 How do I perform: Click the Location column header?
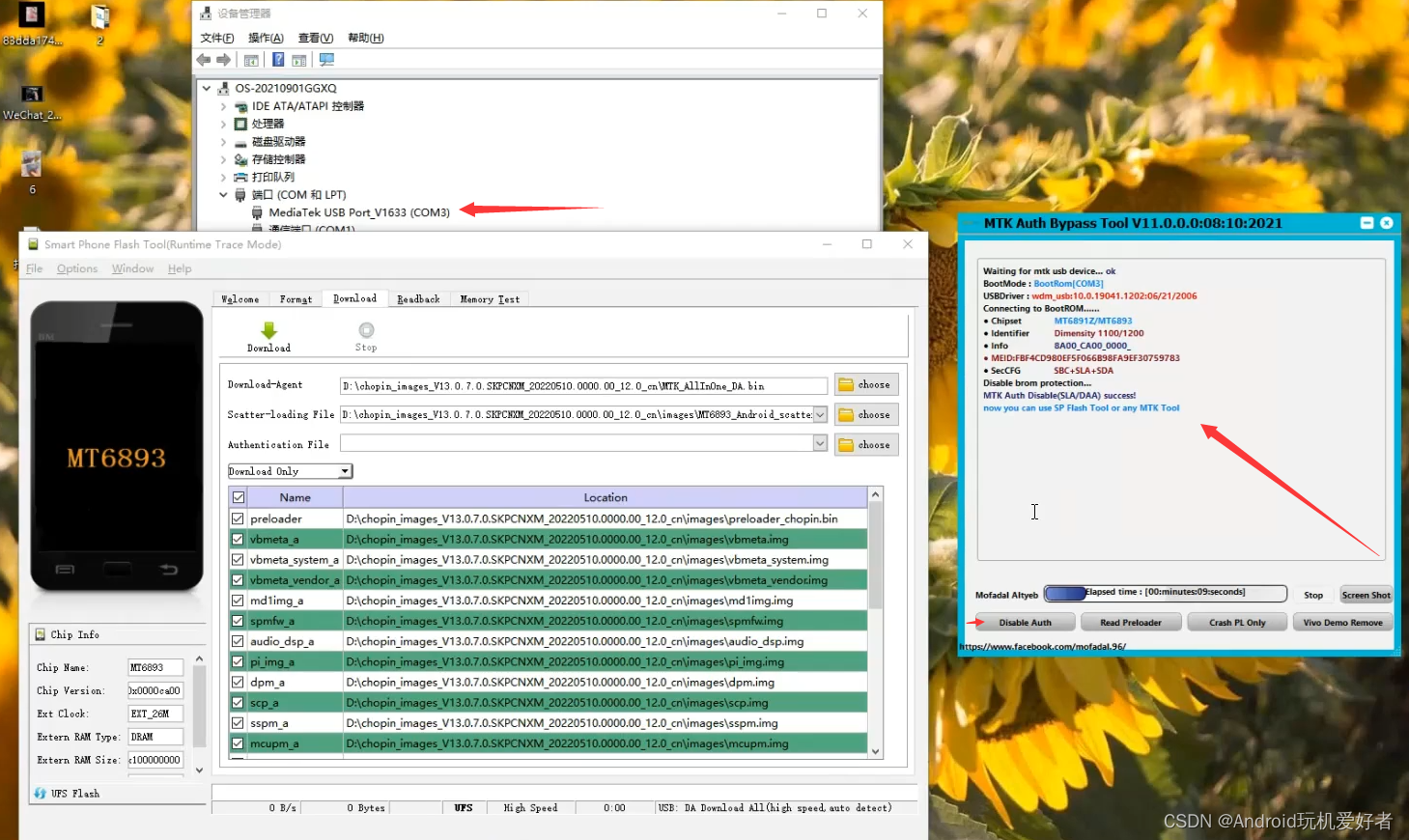point(606,497)
